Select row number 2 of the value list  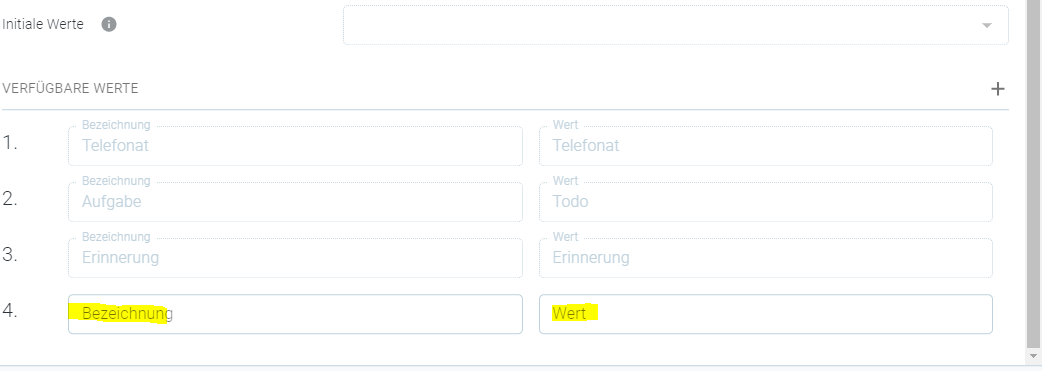10,199
